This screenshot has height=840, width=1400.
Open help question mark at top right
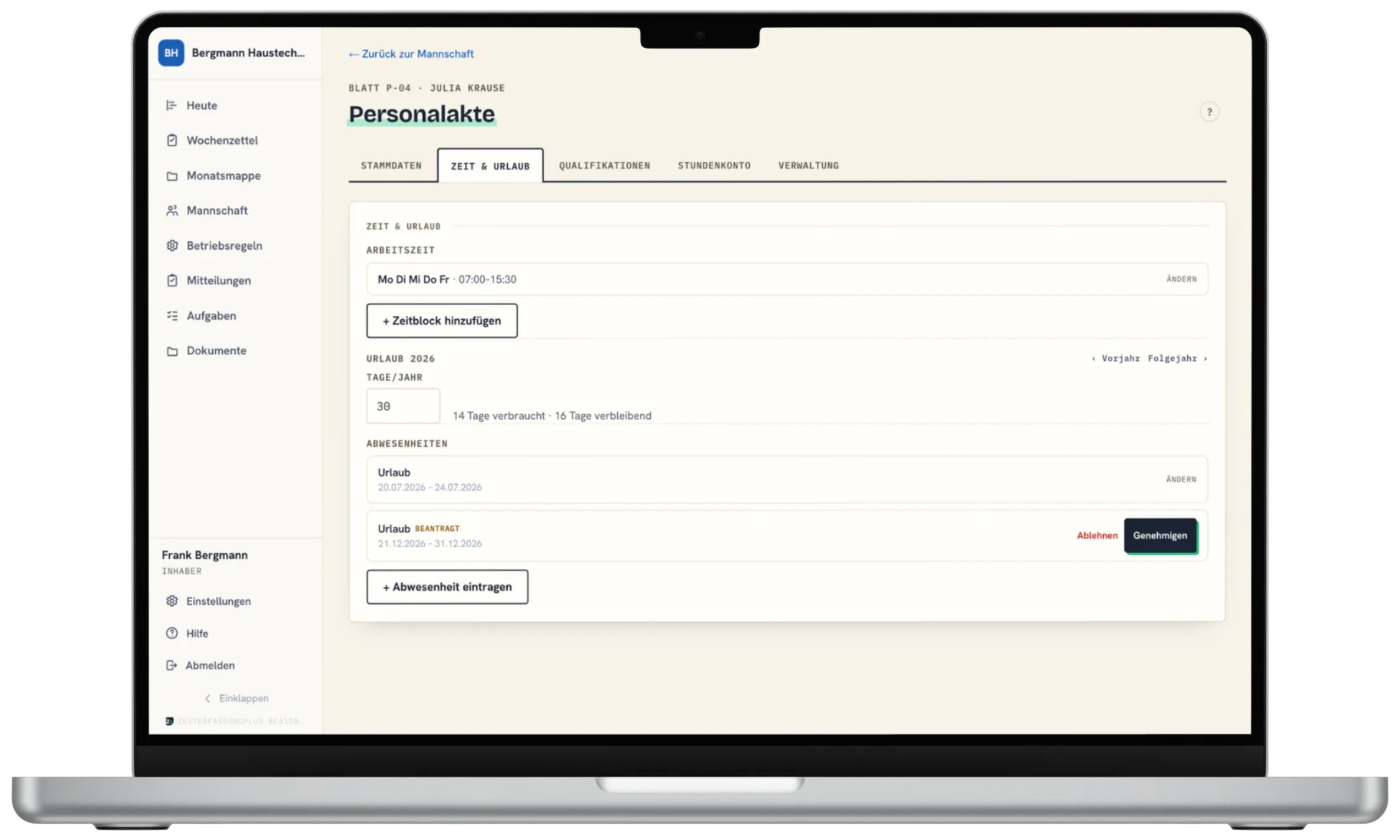point(1209,112)
